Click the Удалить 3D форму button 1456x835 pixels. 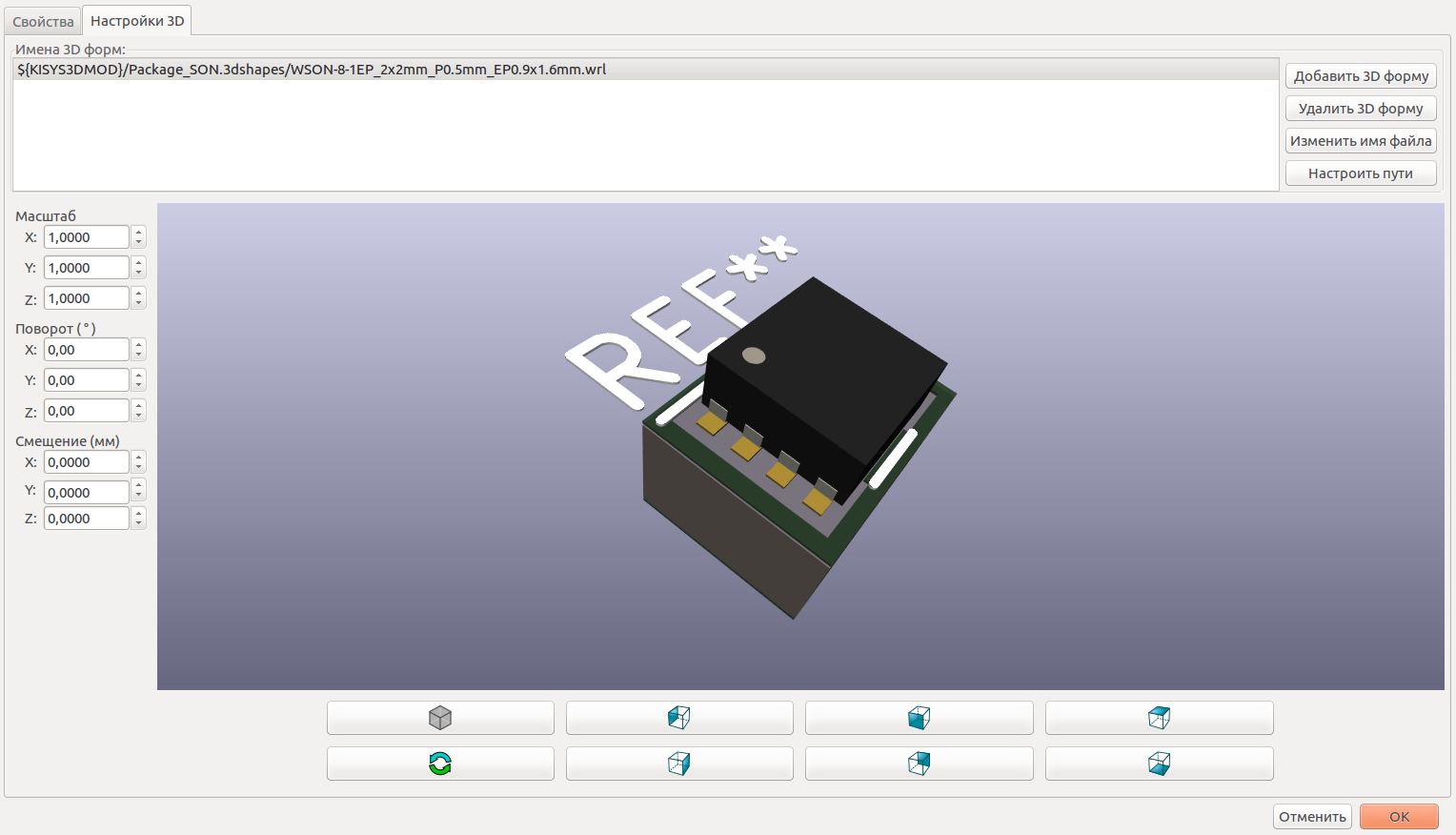pos(1360,108)
